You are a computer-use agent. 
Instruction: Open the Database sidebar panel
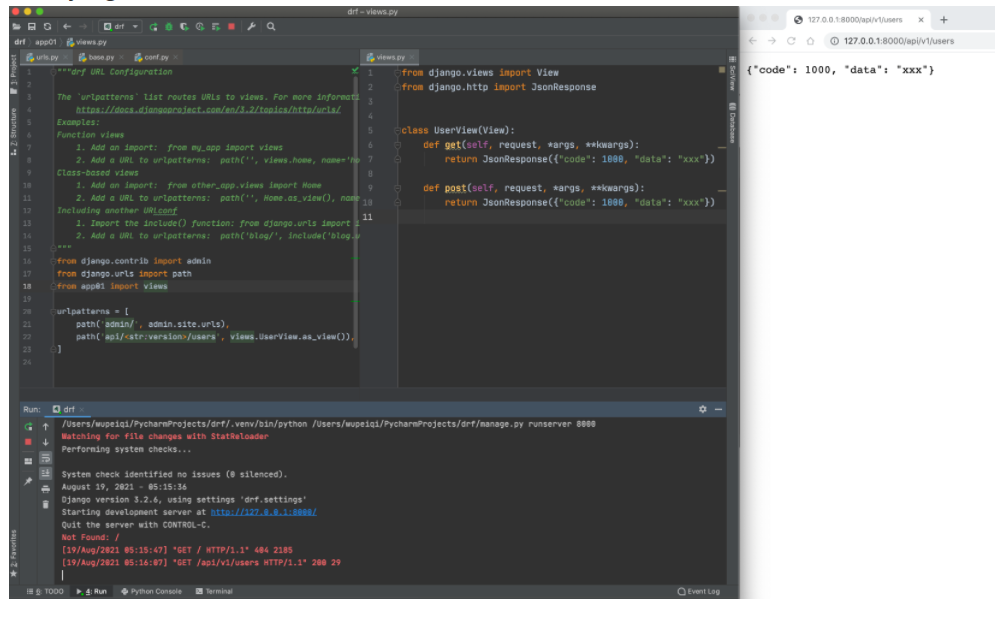(x=732, y=123)
